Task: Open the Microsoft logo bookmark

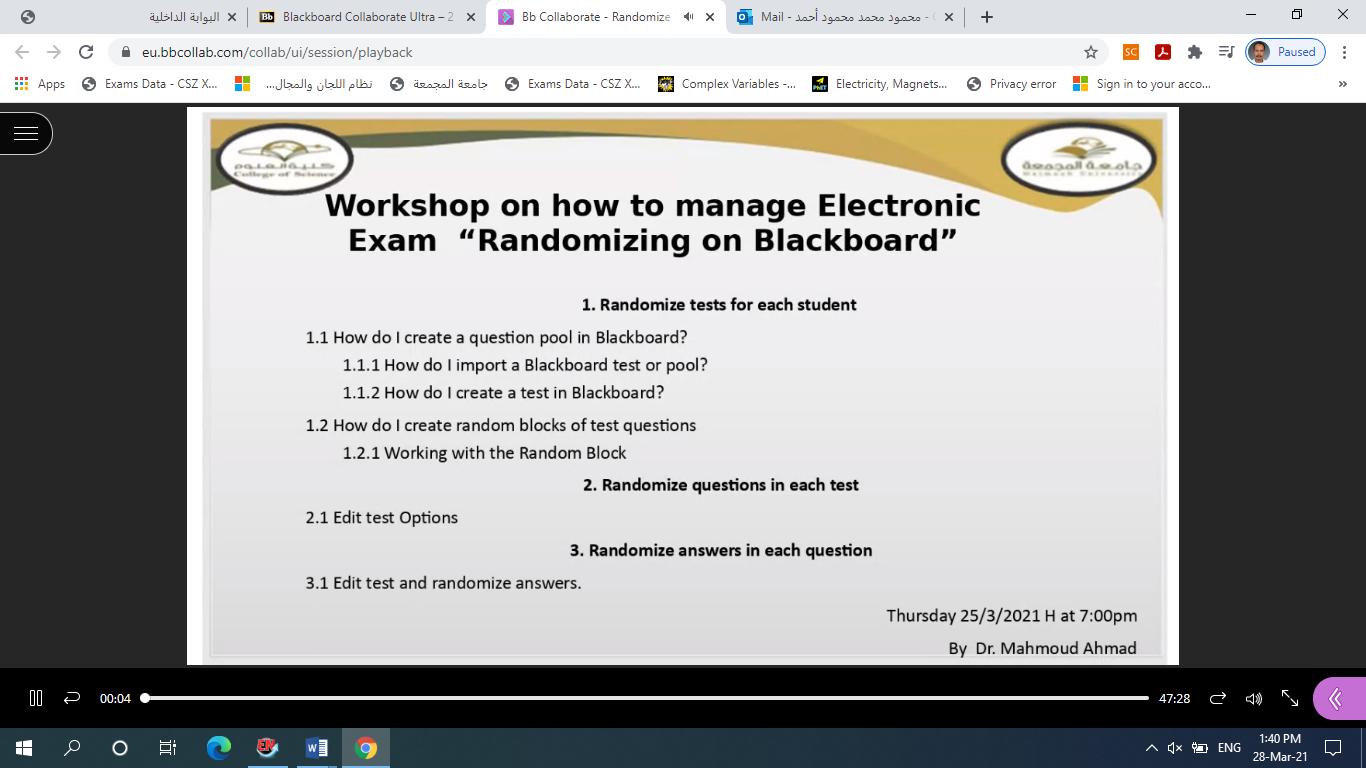Action: point(242,84)
